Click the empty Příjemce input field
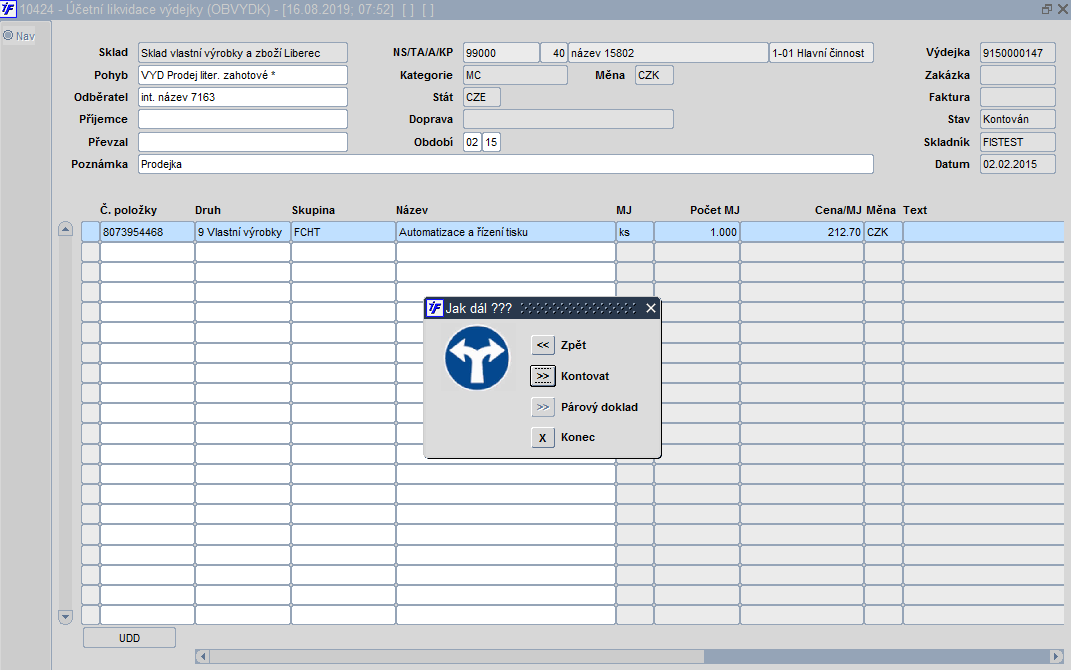Image resolution: width=1071 pixels, height=670 pixels. (x=242, y=119)
